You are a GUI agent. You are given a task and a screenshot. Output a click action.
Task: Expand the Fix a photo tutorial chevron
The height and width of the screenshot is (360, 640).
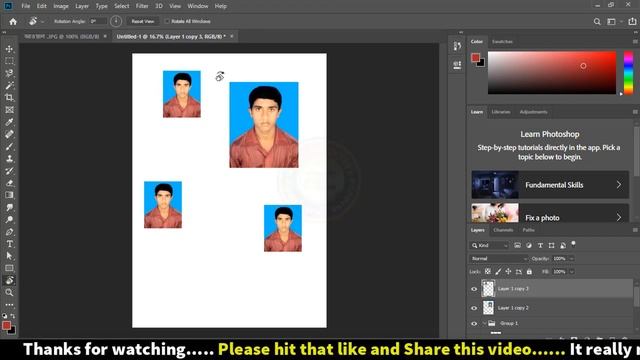click(619, 217)
